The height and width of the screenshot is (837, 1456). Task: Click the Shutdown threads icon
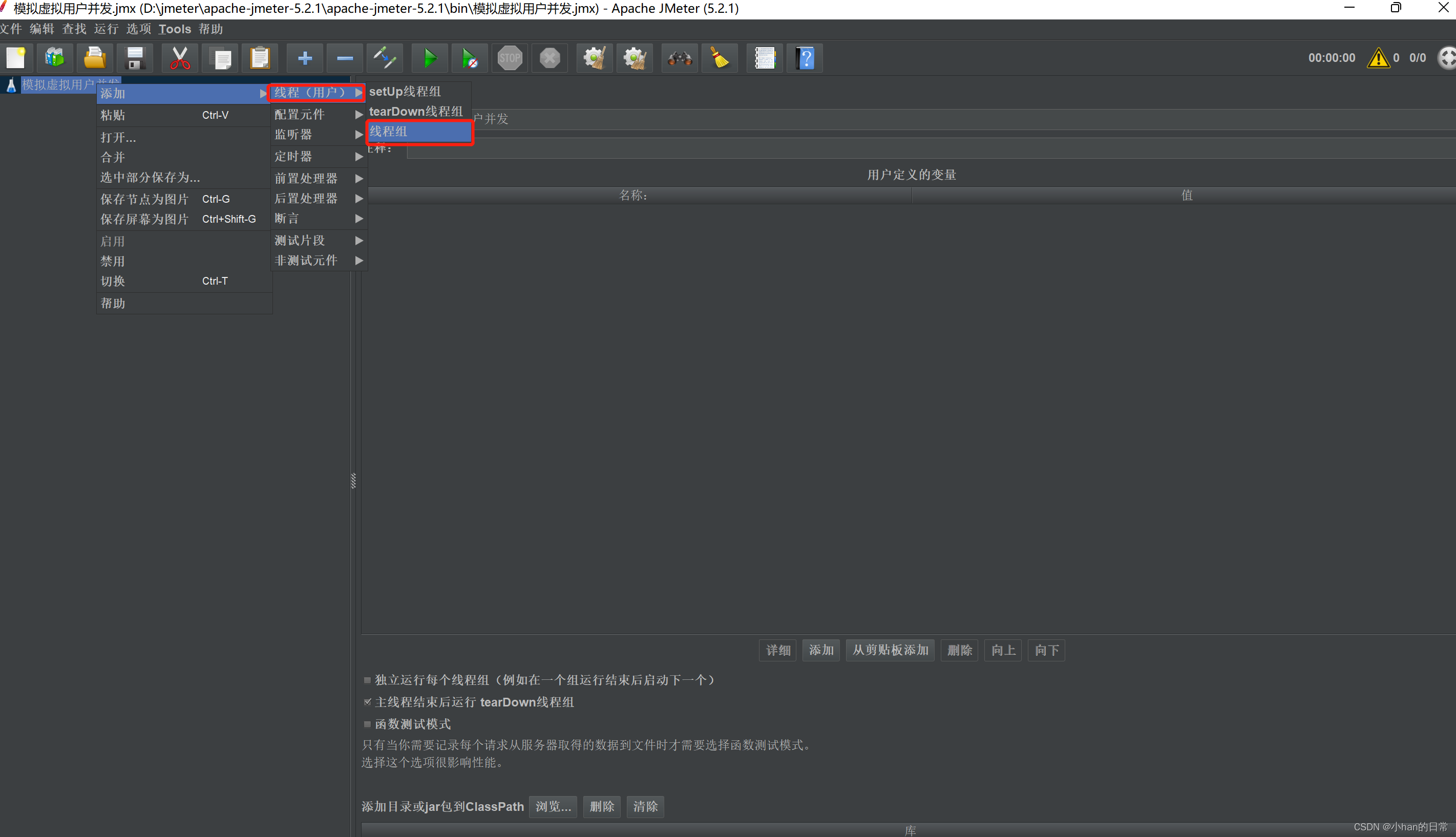click(550, 58)
